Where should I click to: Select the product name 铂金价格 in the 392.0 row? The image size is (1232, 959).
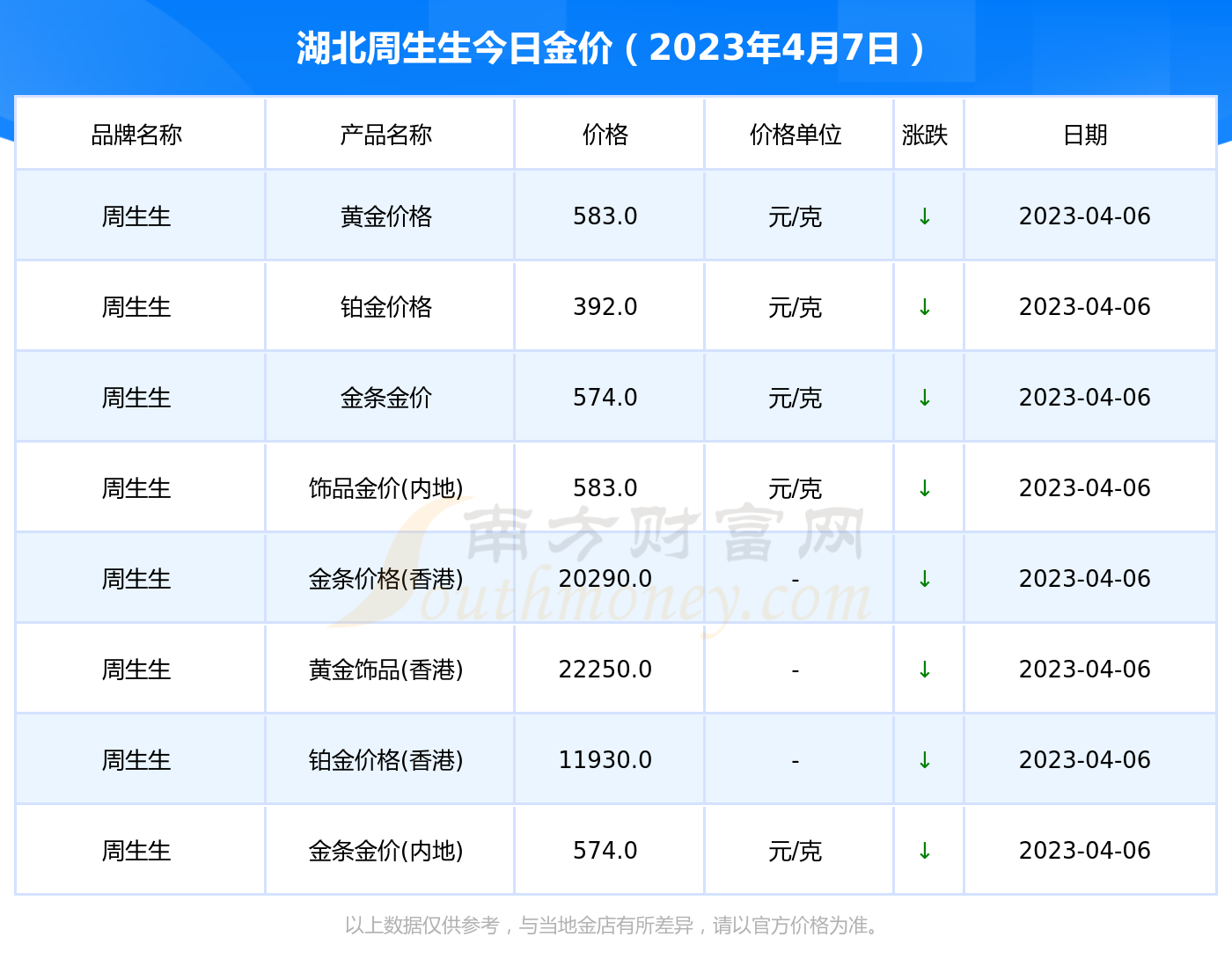click(385, 307)
